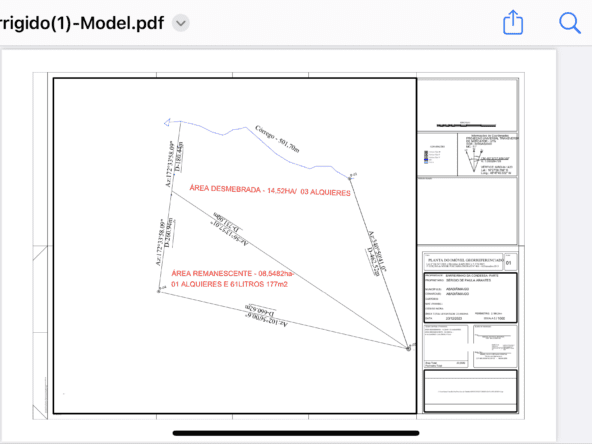Select the legend box with colored symbols

click(x=437, y=154)
